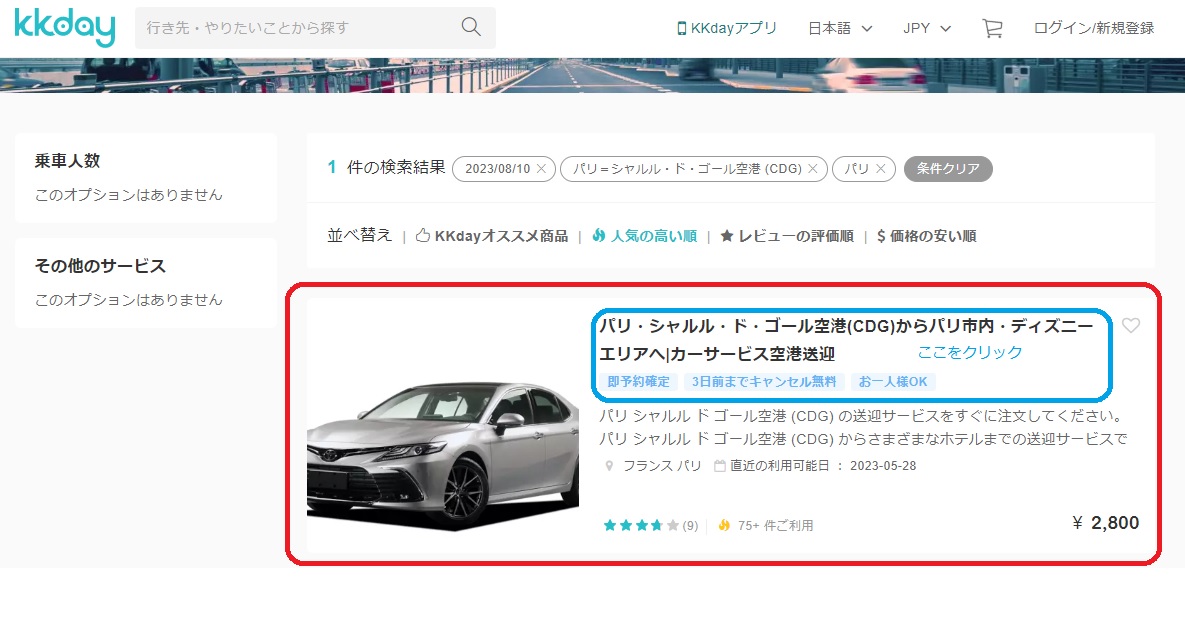Screen dimensions: 1185x617
Task: Click the search magnifier icon
Action: (470, 27)
